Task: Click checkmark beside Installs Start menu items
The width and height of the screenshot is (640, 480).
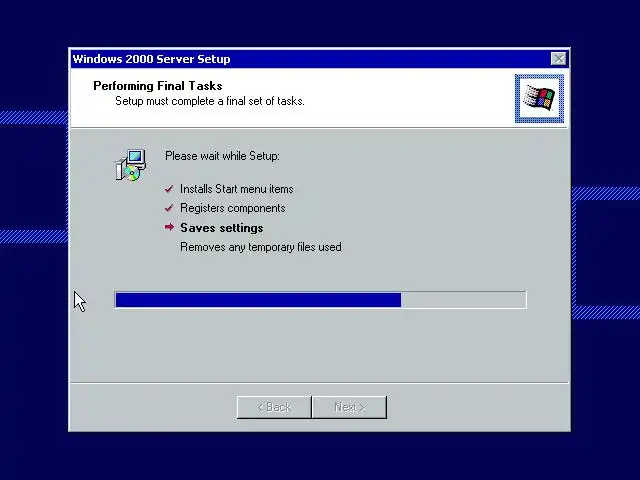Action: click(x=169, y=189)
